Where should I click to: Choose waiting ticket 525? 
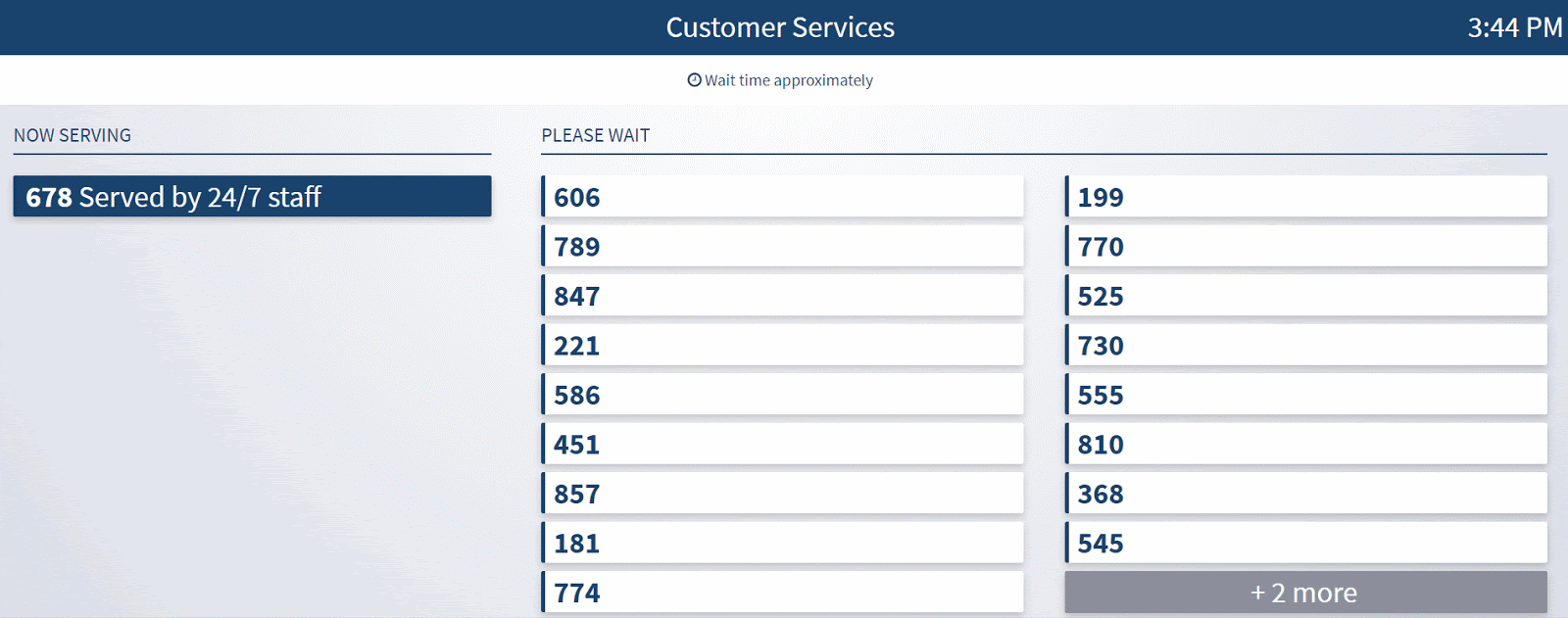(x=1305, y=296)
